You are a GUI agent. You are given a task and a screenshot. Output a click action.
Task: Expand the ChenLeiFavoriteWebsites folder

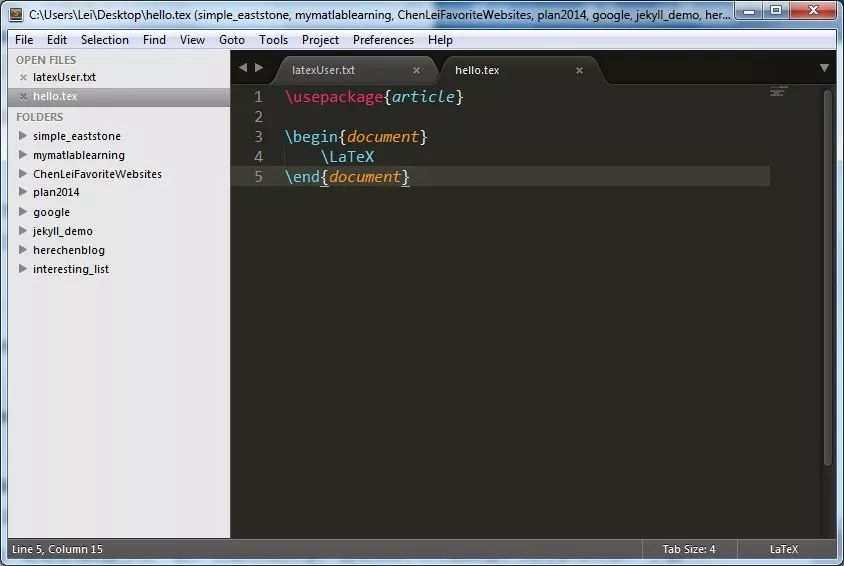pyautogui.click(x=23, y=173)
